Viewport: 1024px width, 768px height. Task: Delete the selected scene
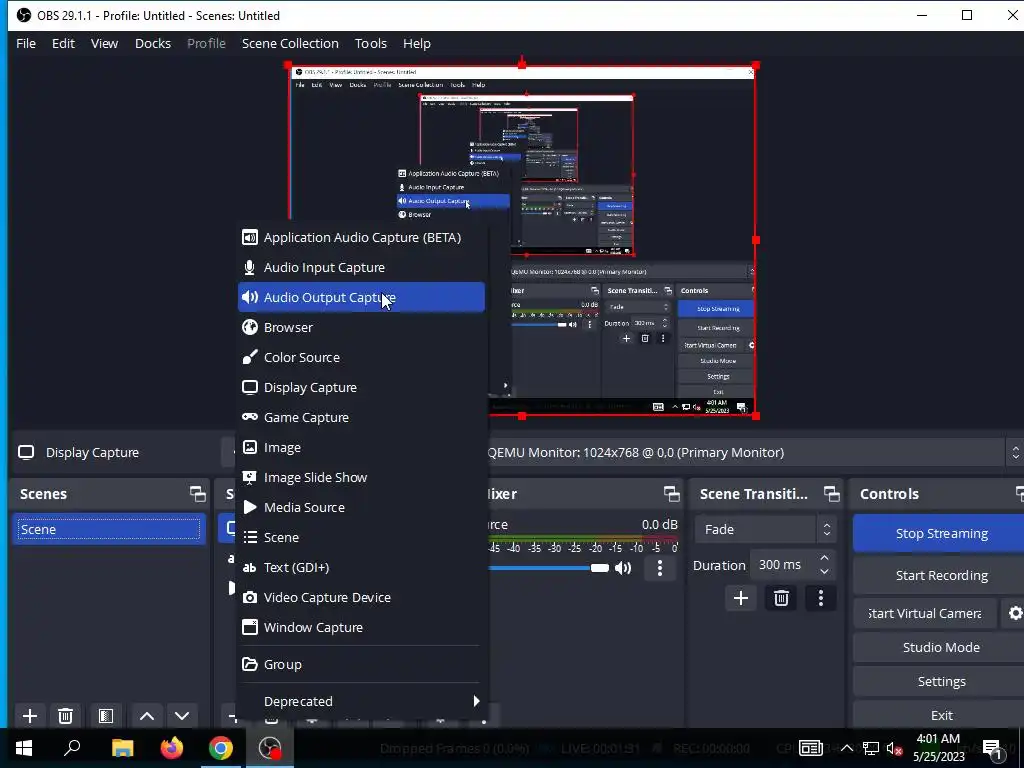[x=65, y=716]
